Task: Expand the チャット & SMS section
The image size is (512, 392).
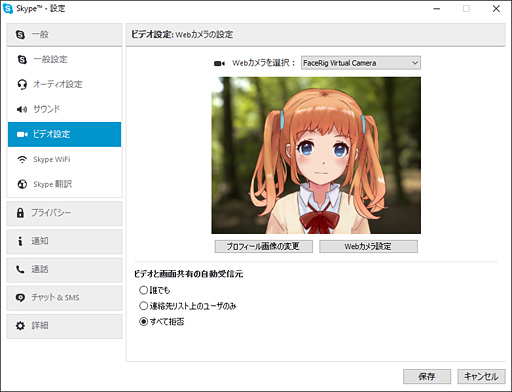Action: click(64, 298)
